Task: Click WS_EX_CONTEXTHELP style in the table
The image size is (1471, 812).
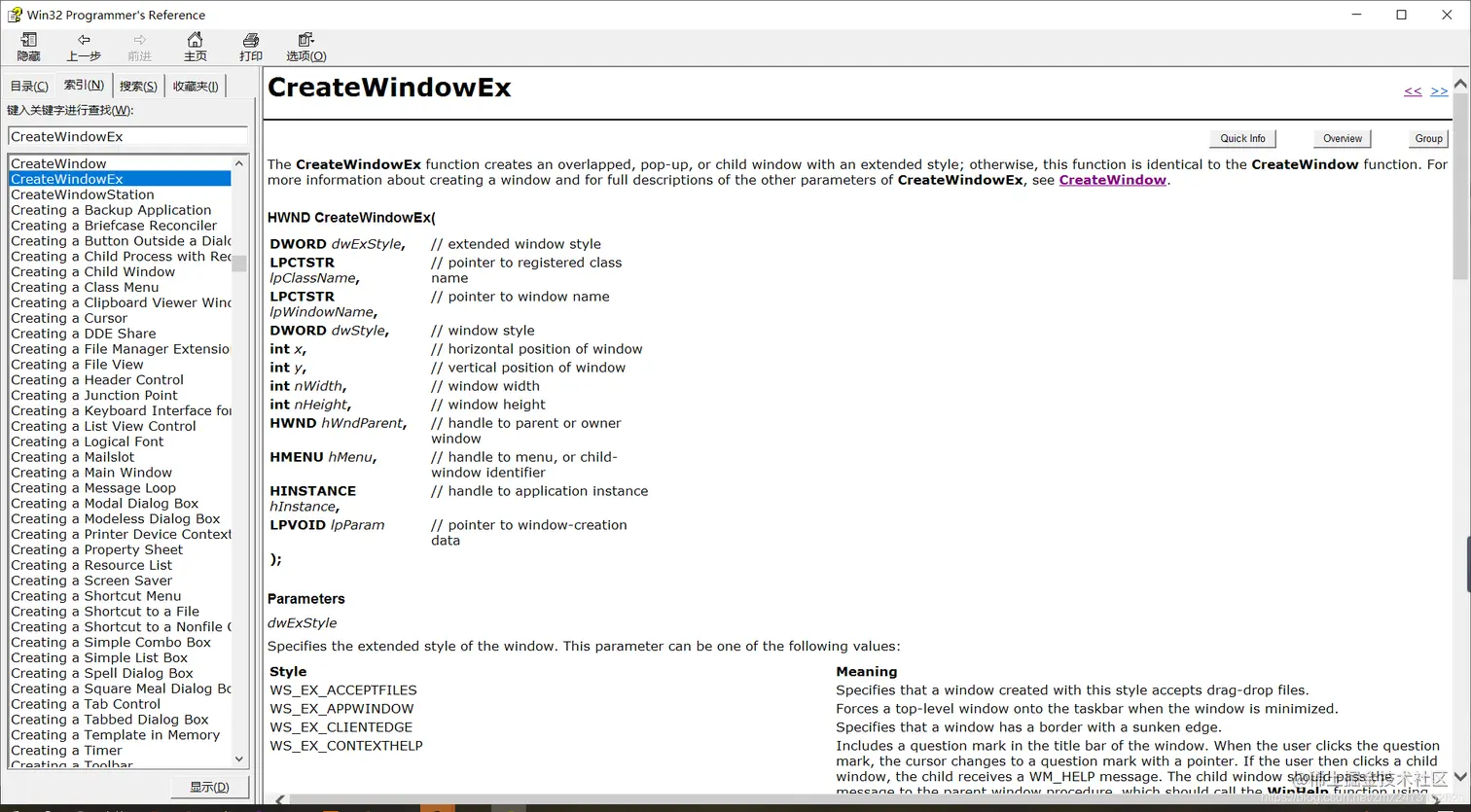Action: [x=346, y=746]
